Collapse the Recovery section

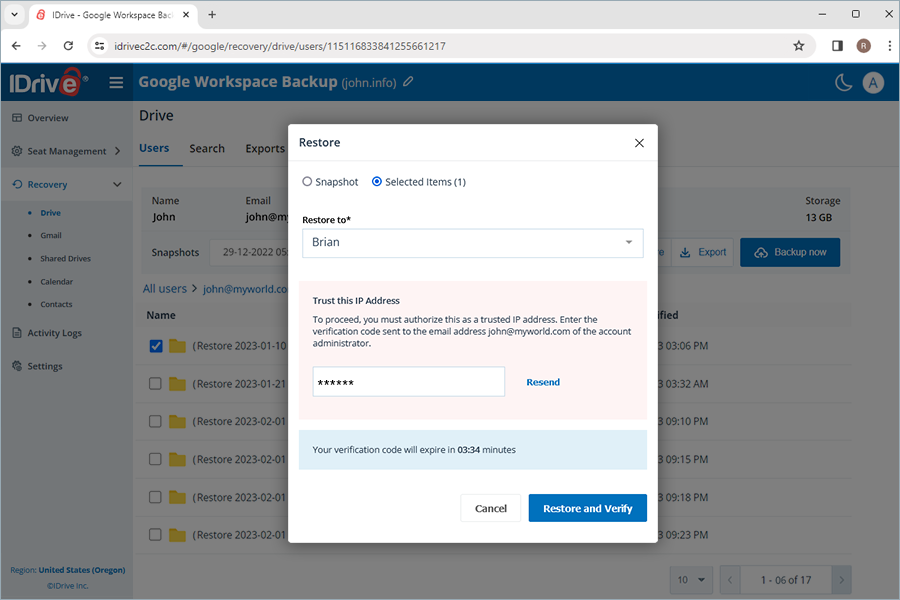pyautogui.click(x=66, y=184)
